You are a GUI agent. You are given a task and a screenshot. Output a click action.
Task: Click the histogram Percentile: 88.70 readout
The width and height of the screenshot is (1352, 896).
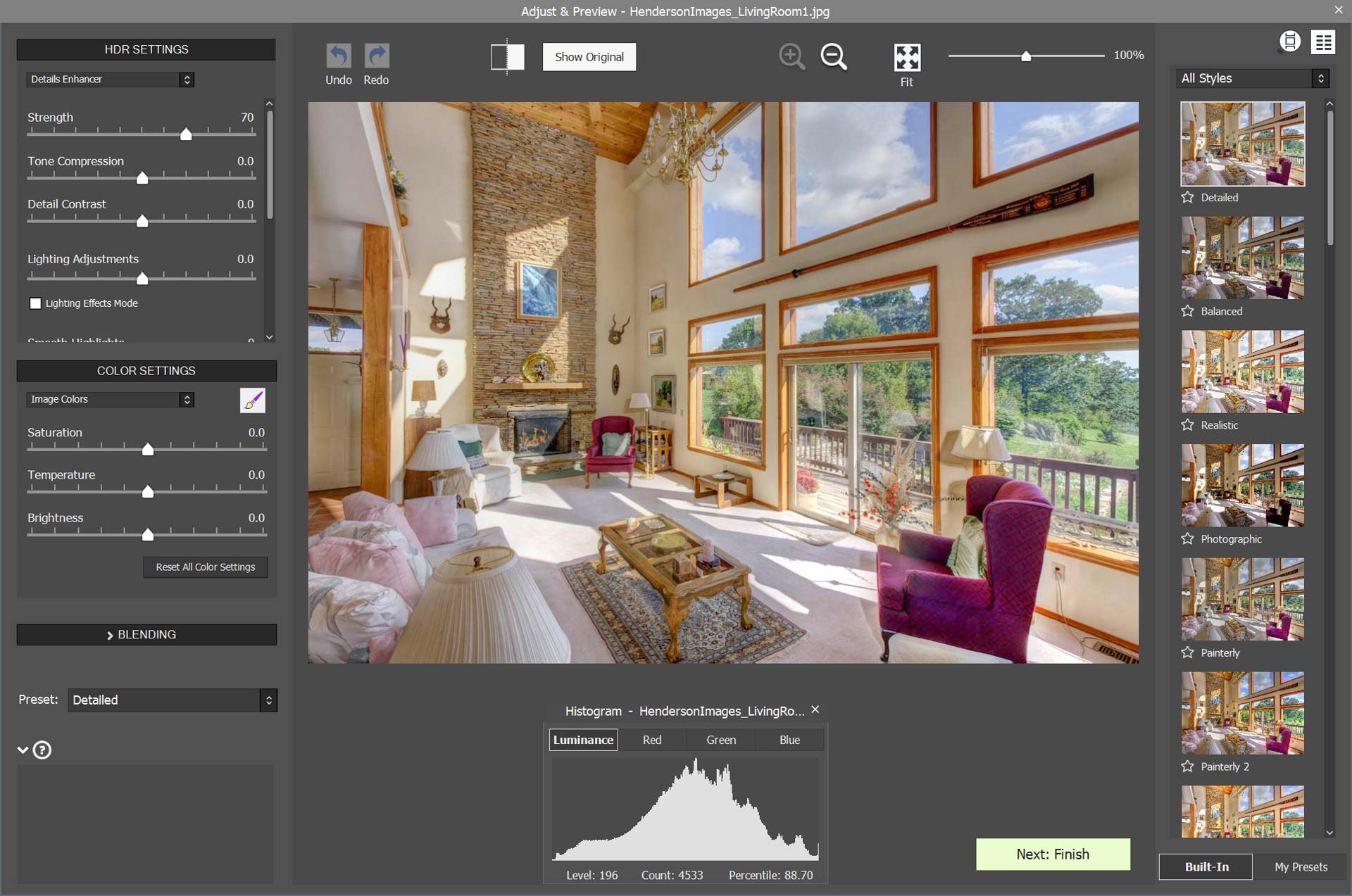click(x=770, y=875)
